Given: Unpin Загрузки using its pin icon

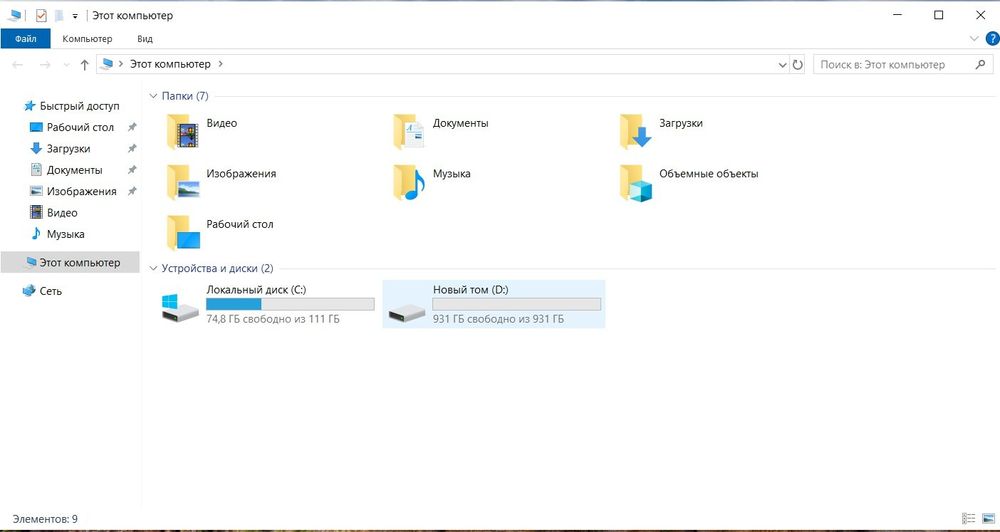Looking at the screenshot, I should pos(132,149).
